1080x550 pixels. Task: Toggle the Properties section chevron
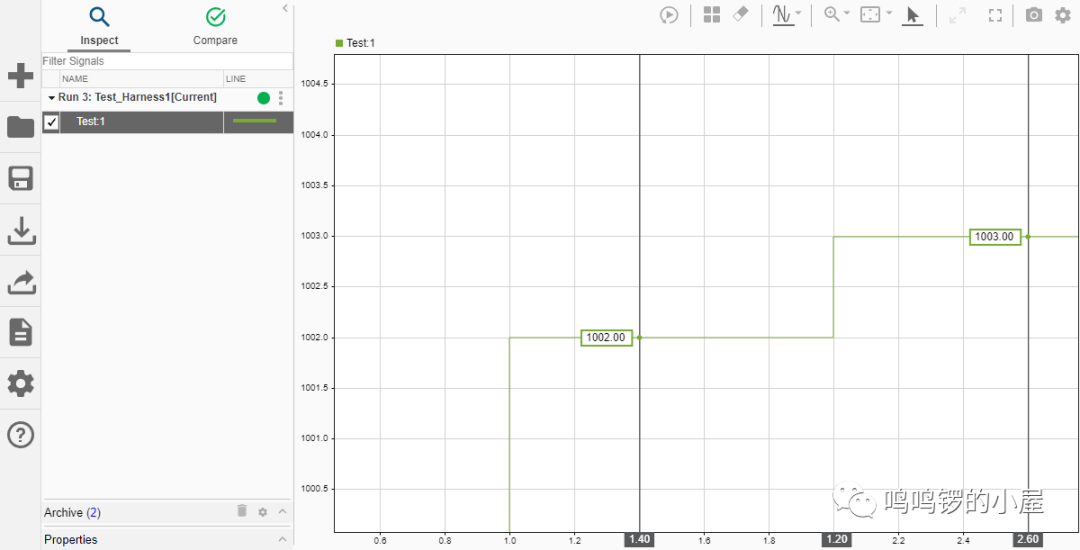coord(282,539)
